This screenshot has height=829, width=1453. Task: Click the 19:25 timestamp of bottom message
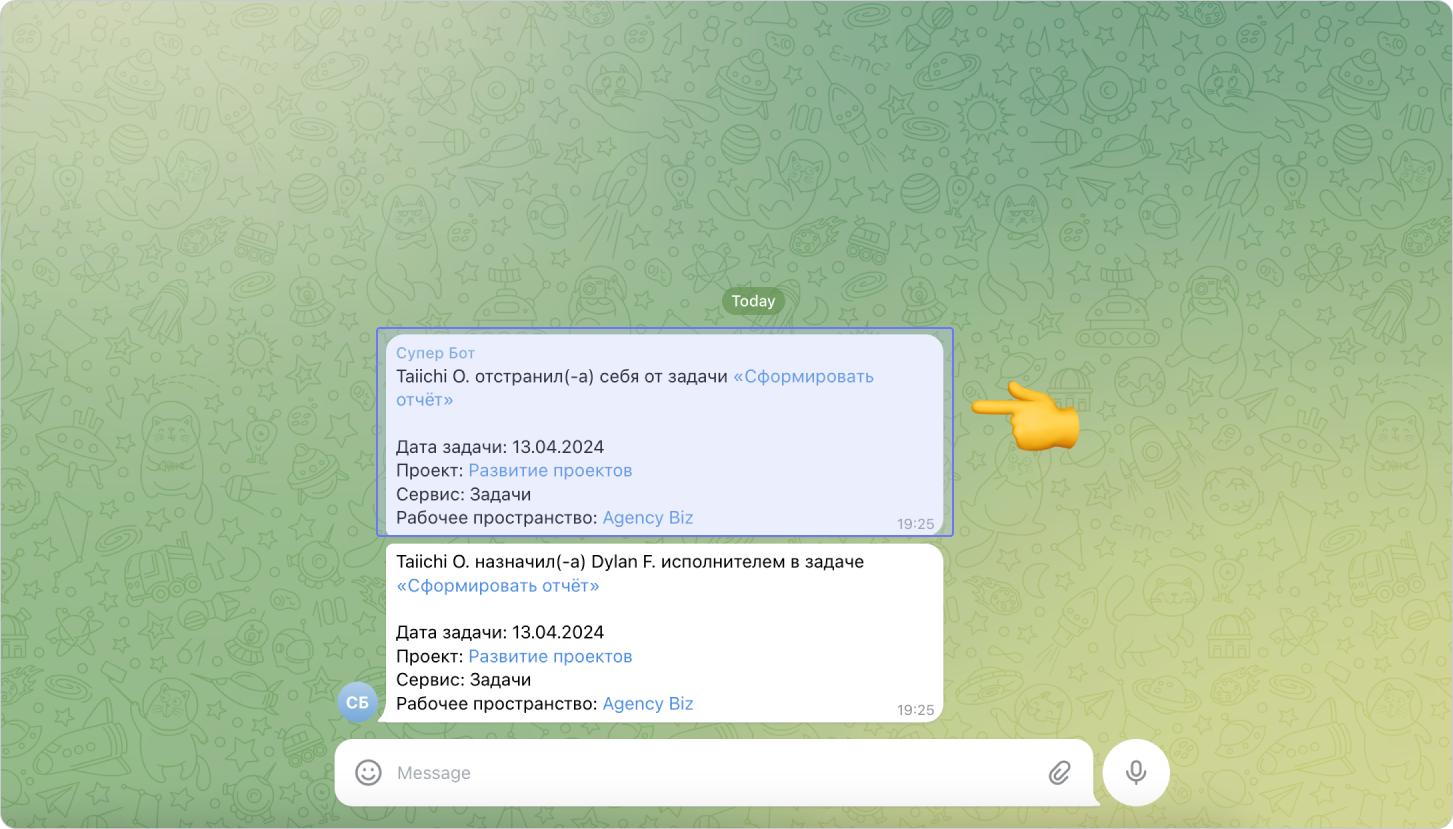(915, 710)
